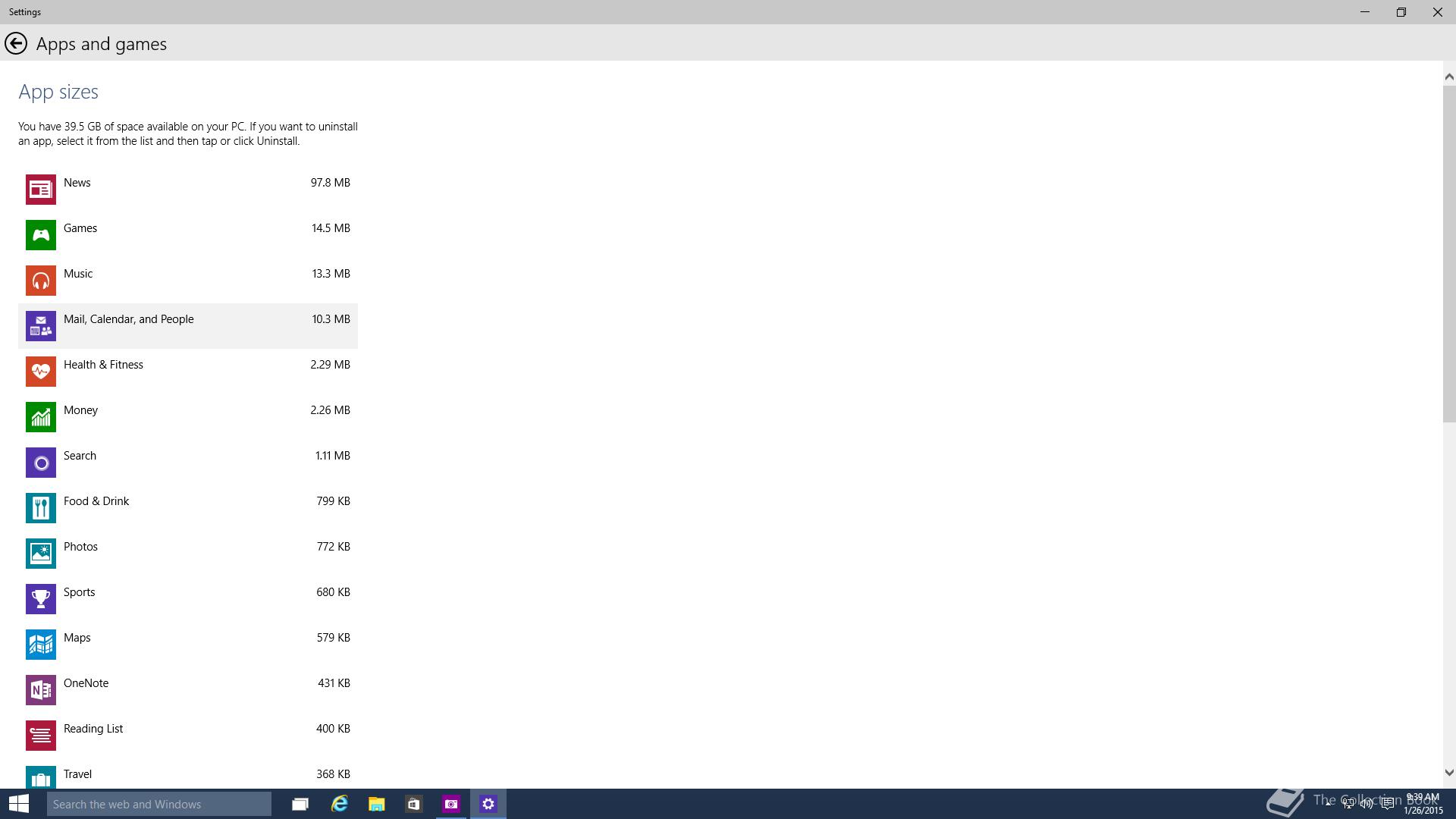Click the News app name
The image size is (1456, 819).
tap(77, 183)
